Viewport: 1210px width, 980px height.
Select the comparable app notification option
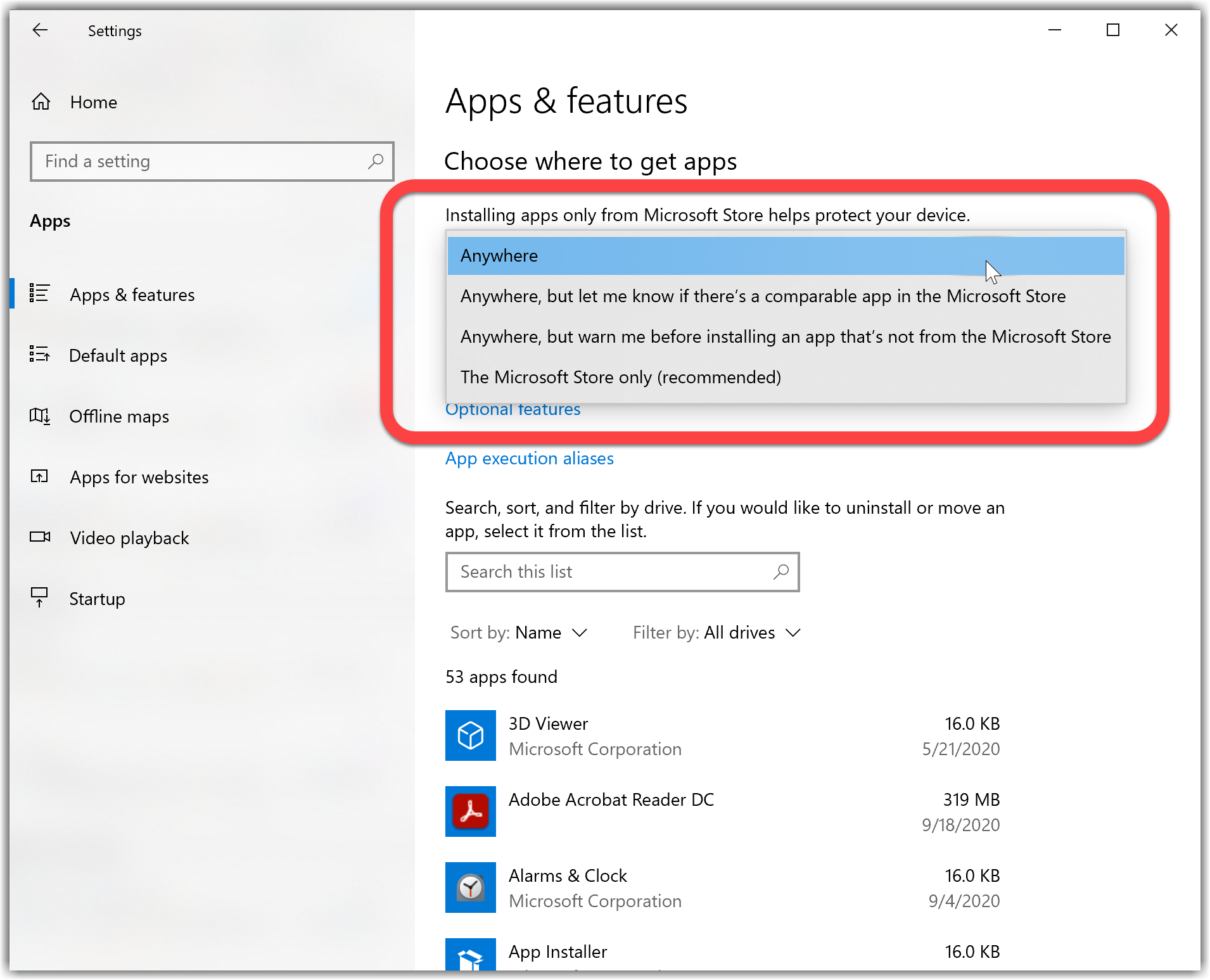[x=762, y=296]
